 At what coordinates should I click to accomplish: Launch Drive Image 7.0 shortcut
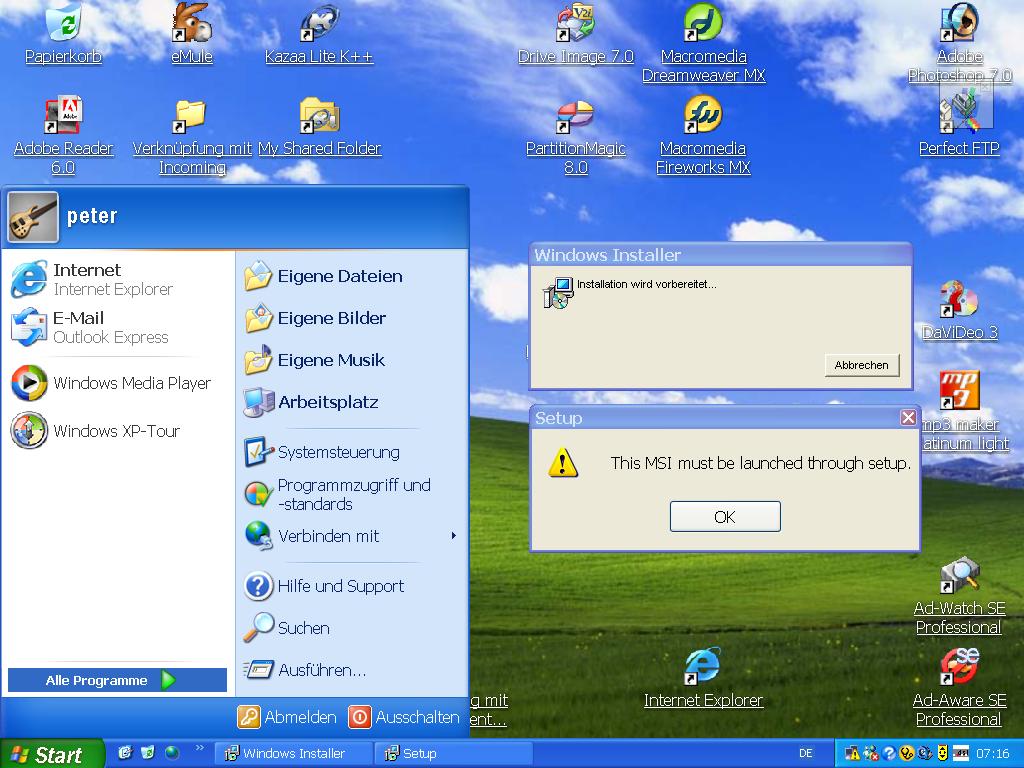click(x=575, y=34)
